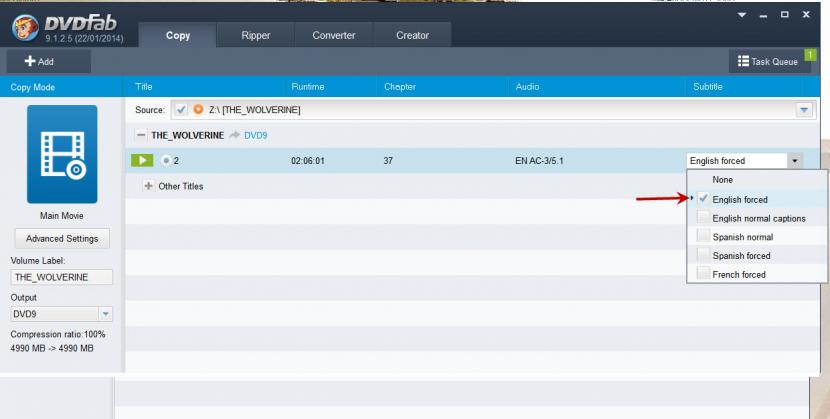The width and height of the screenshot is (830, 419).
Task: Click the runtime 02:06:01 cell
Action: 308,161
